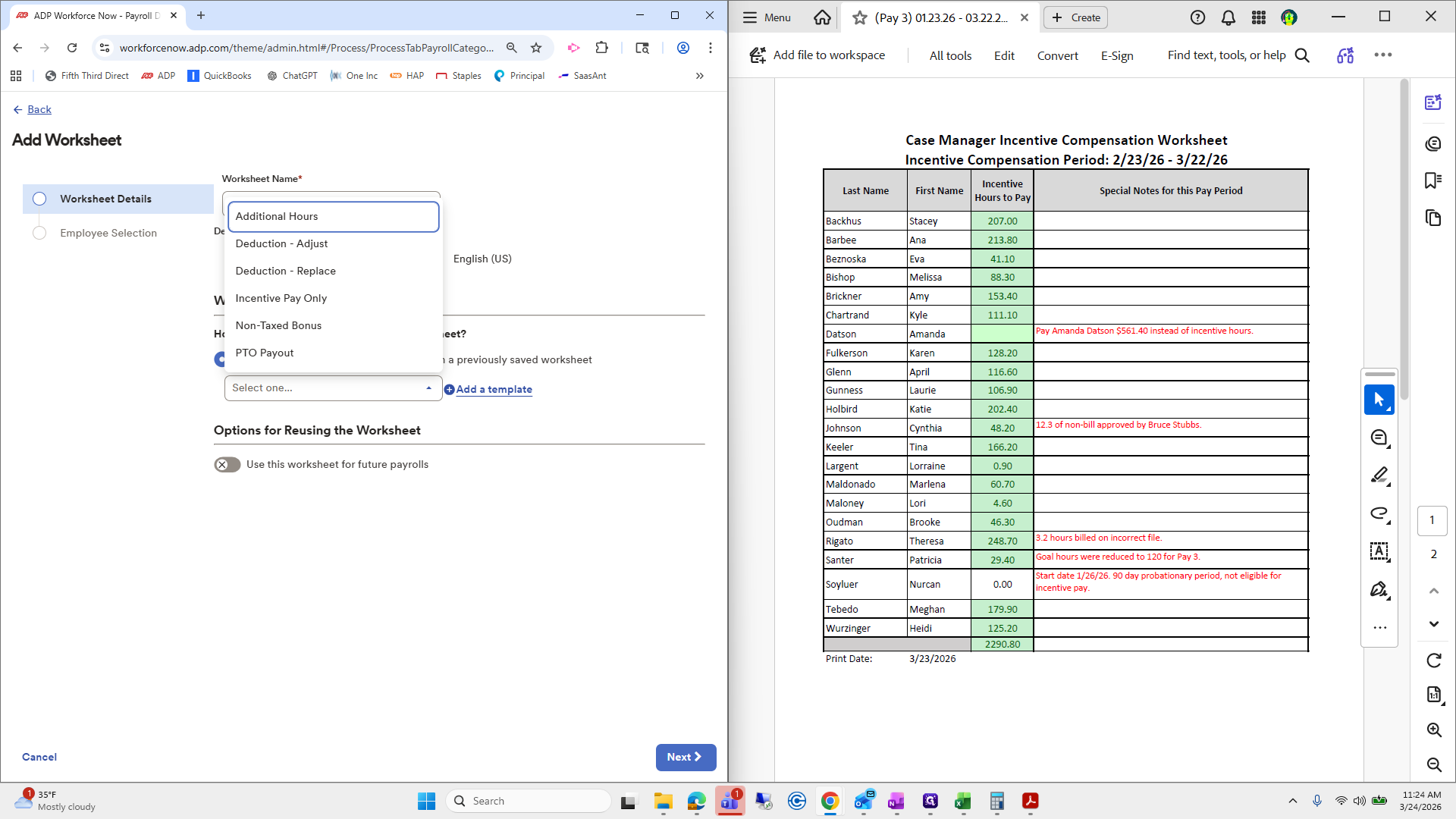The width and height of the screenshot is (1456, 819).
Task: Open the bookmarks panel in Acrobat
Action: [1432, 180]
